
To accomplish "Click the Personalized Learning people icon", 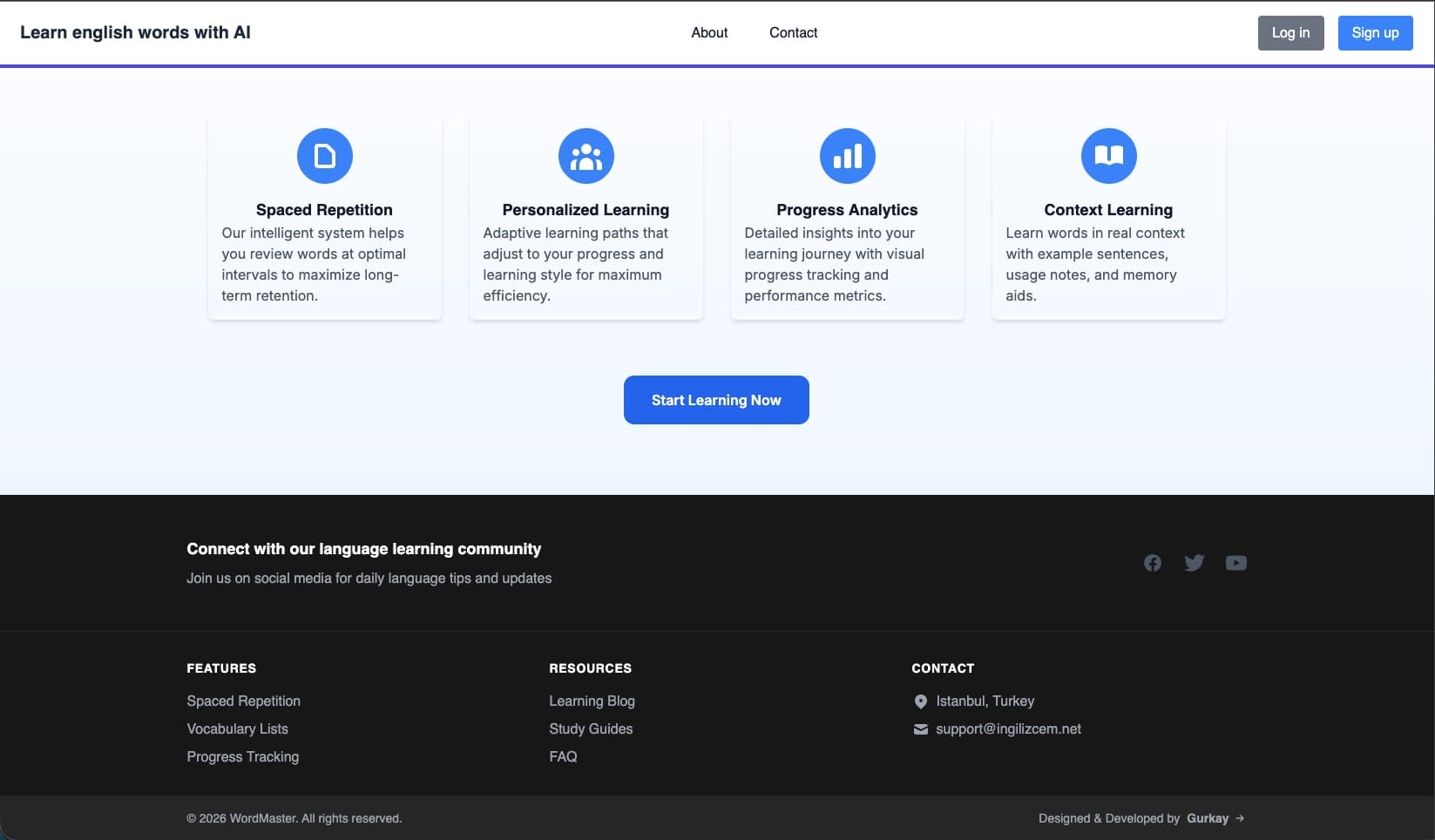I will (x=586, y=155).
